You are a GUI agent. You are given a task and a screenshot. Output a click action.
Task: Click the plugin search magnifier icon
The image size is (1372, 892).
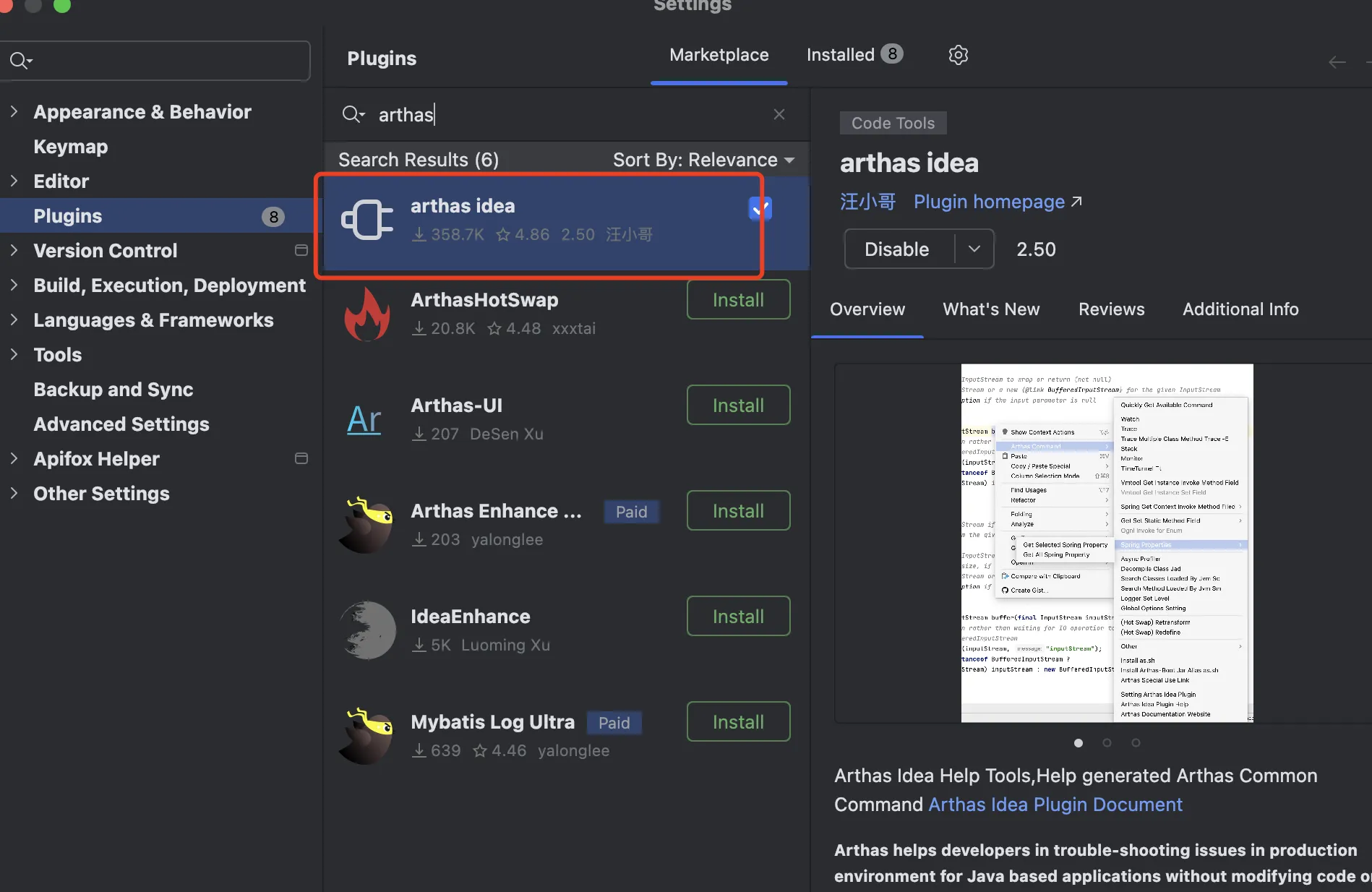[x=353, y=114]
